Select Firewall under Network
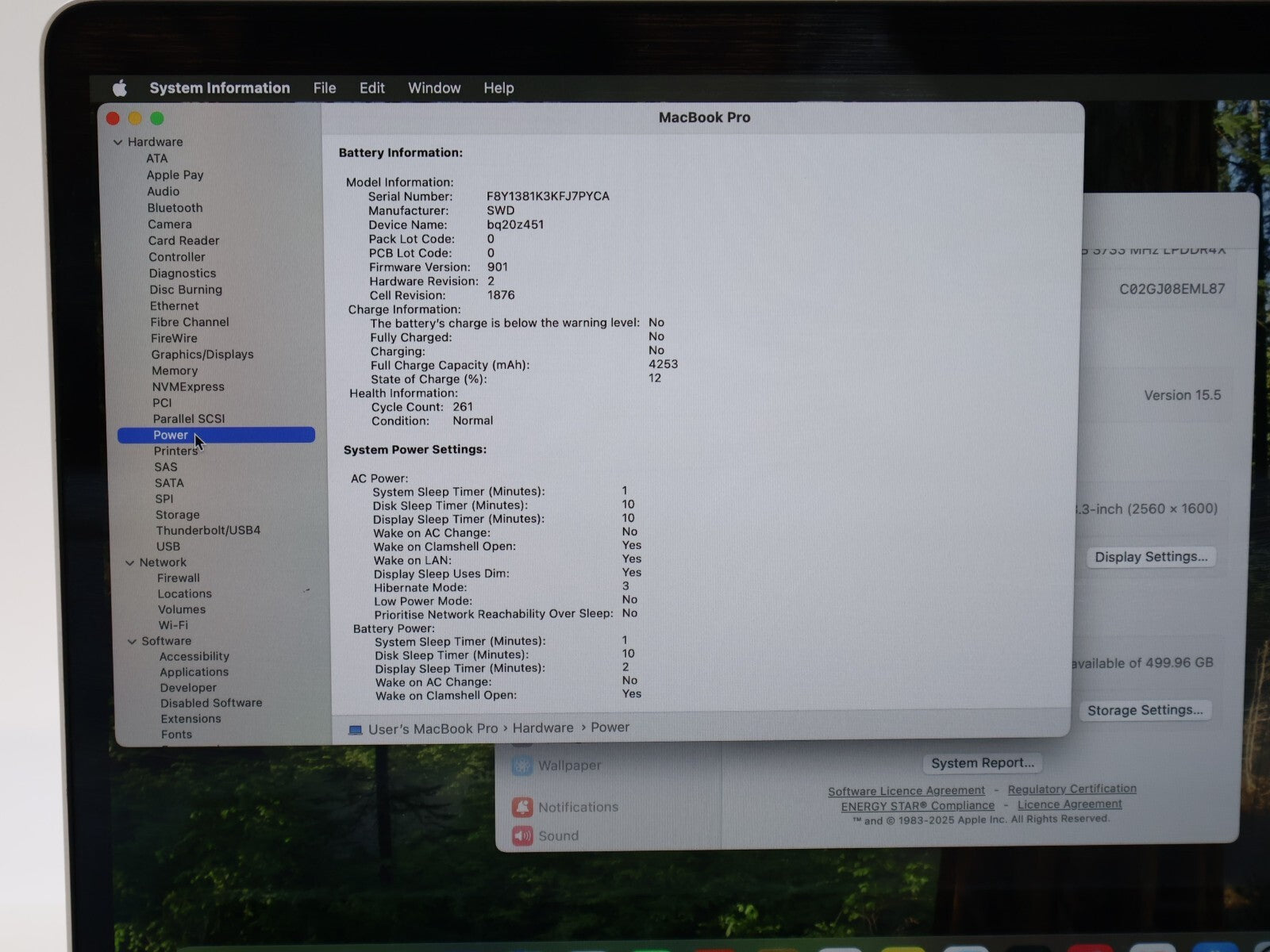 pyautogui.click(x=178, y=578)
